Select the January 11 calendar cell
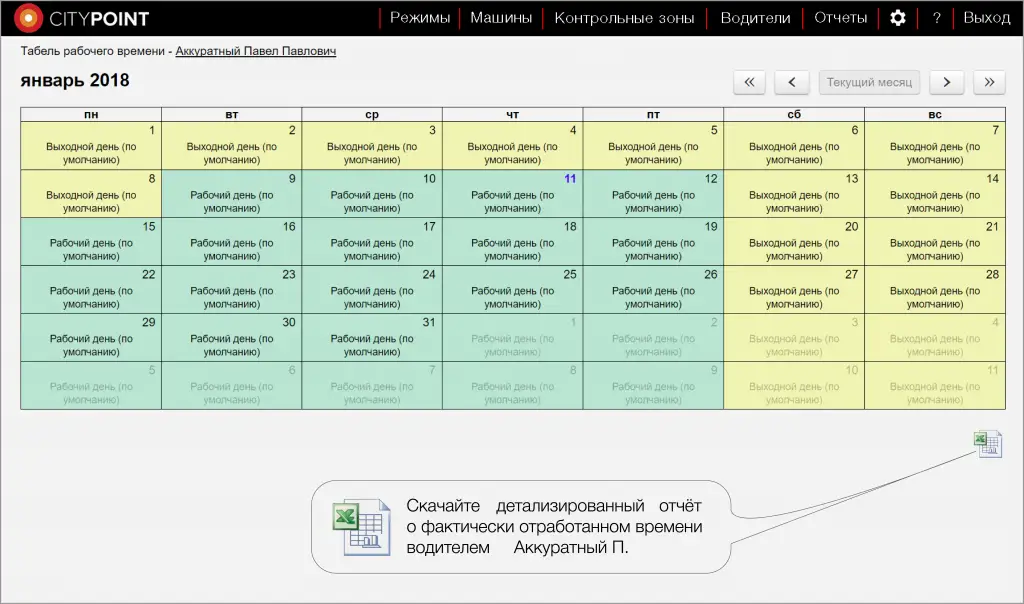 (512, 194)
